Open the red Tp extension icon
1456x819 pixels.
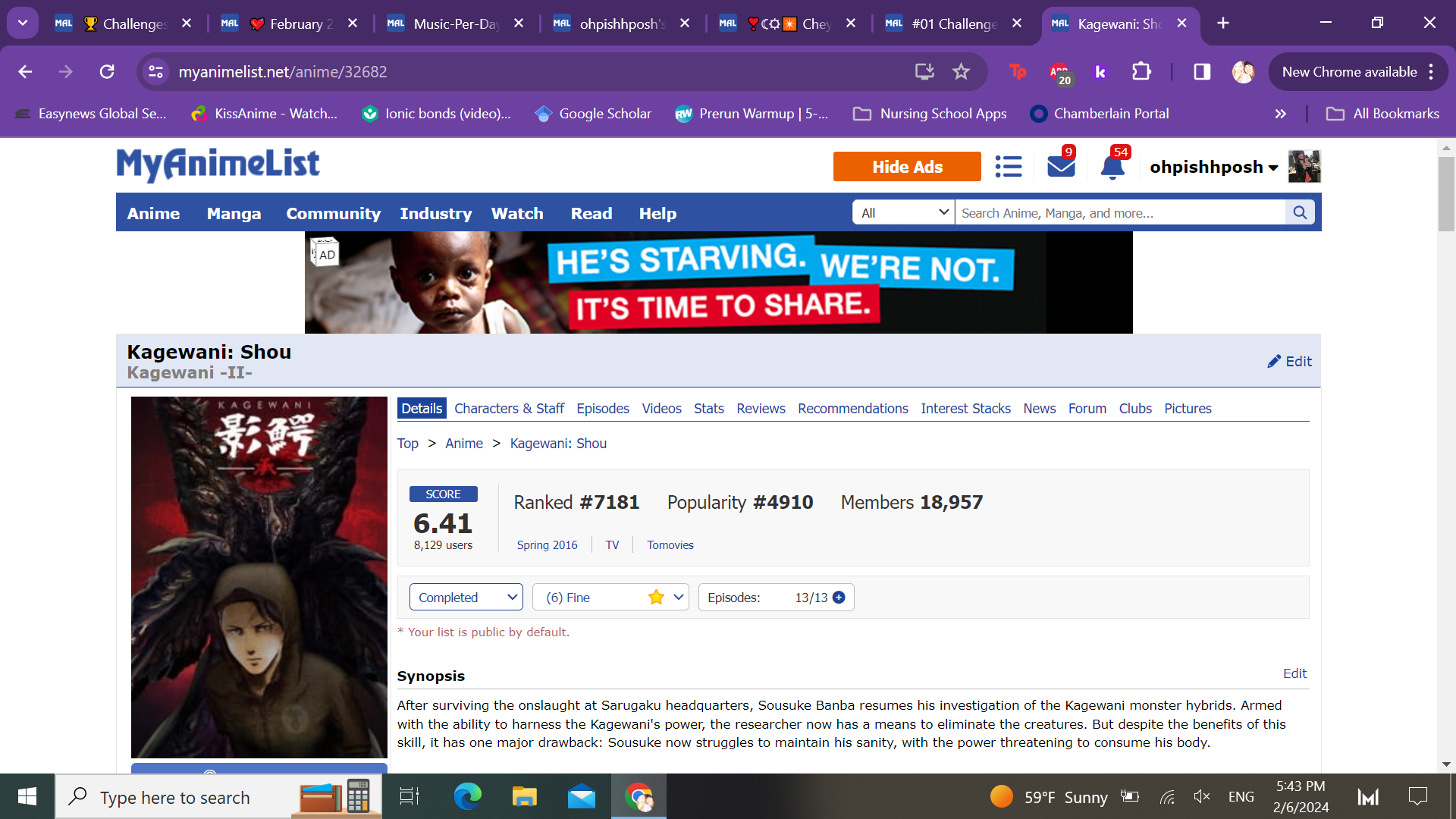[1018, 71]
